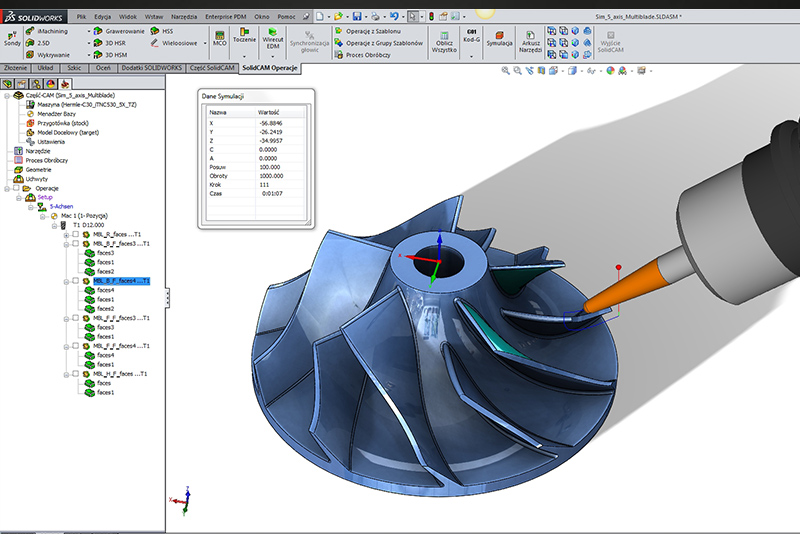The image size is (800, 534).
Task: Open the Wirecut EDM dropdown arrow
Action: point(272,56)
